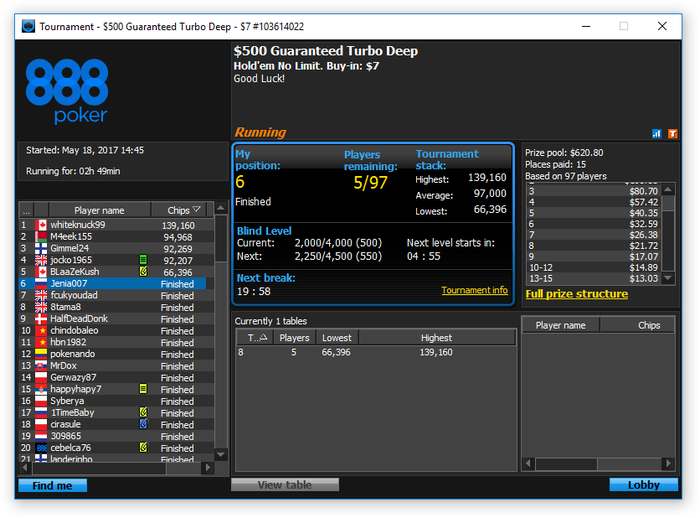Click the 888poker logo
The width and height of the screenshot is (700, 518).
67,91
